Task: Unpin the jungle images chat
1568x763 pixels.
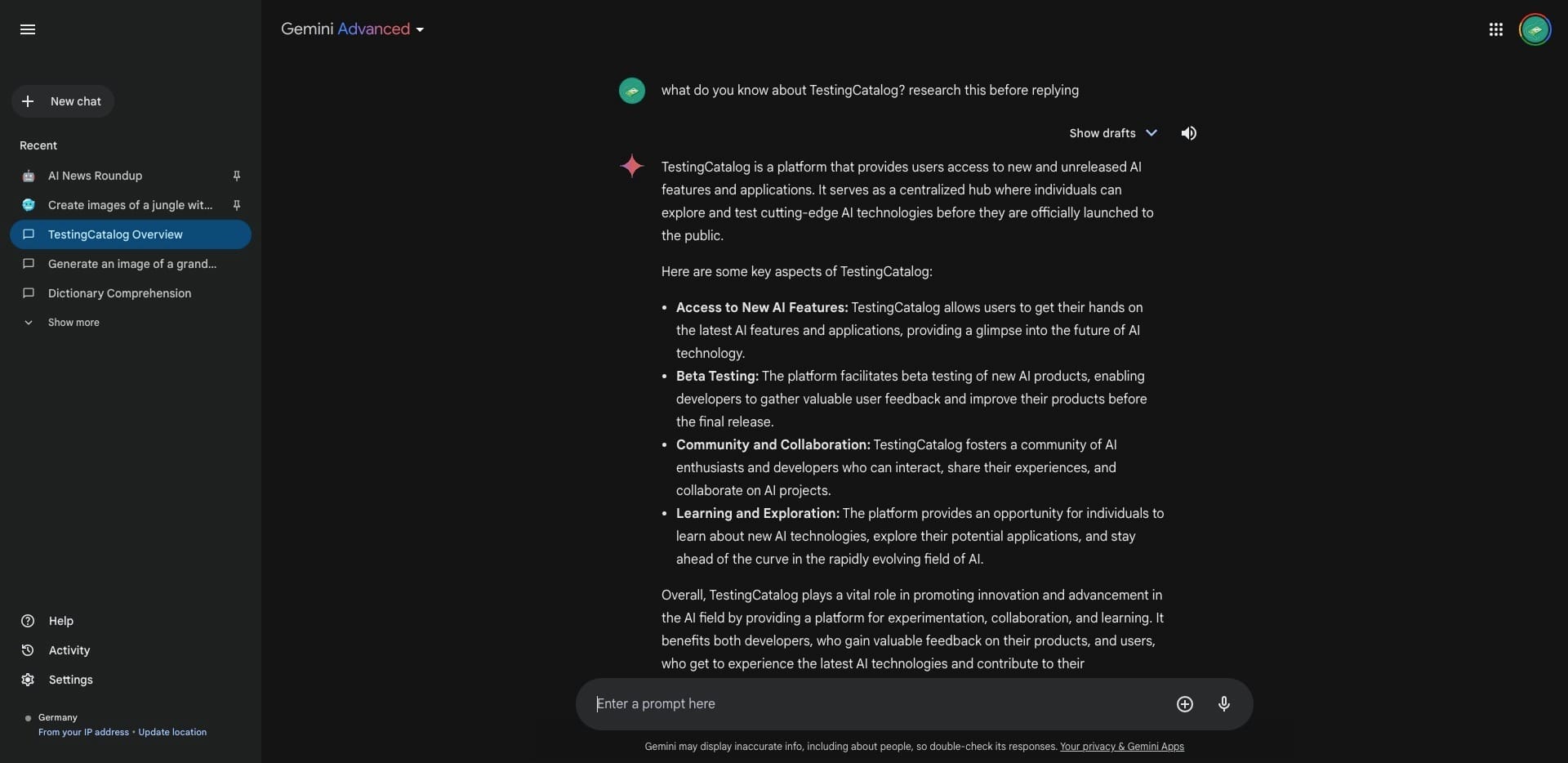Action: (x=236, y=205)
